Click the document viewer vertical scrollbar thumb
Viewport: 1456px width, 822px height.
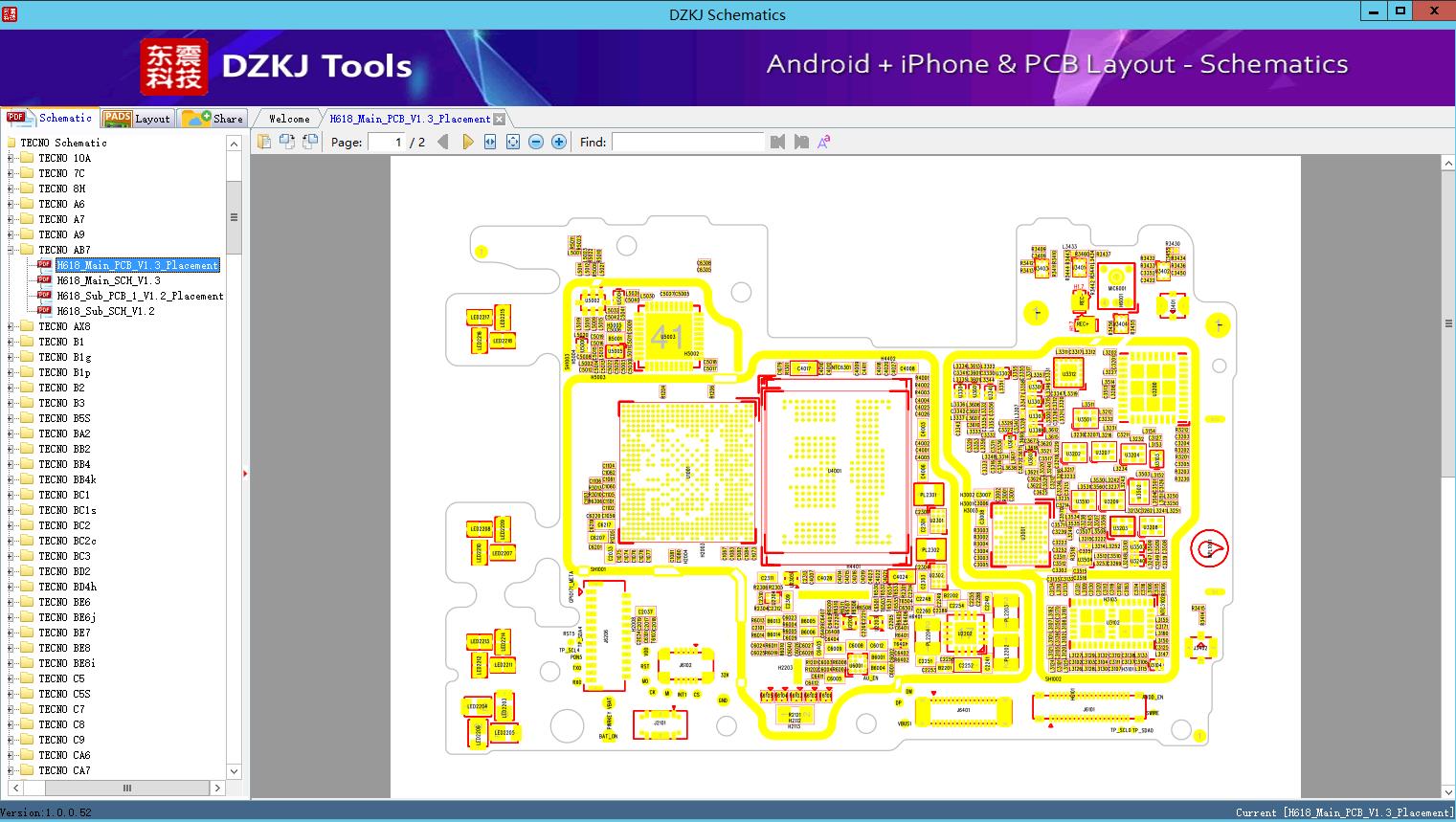pyautogui.click(x=1448, y=323)
